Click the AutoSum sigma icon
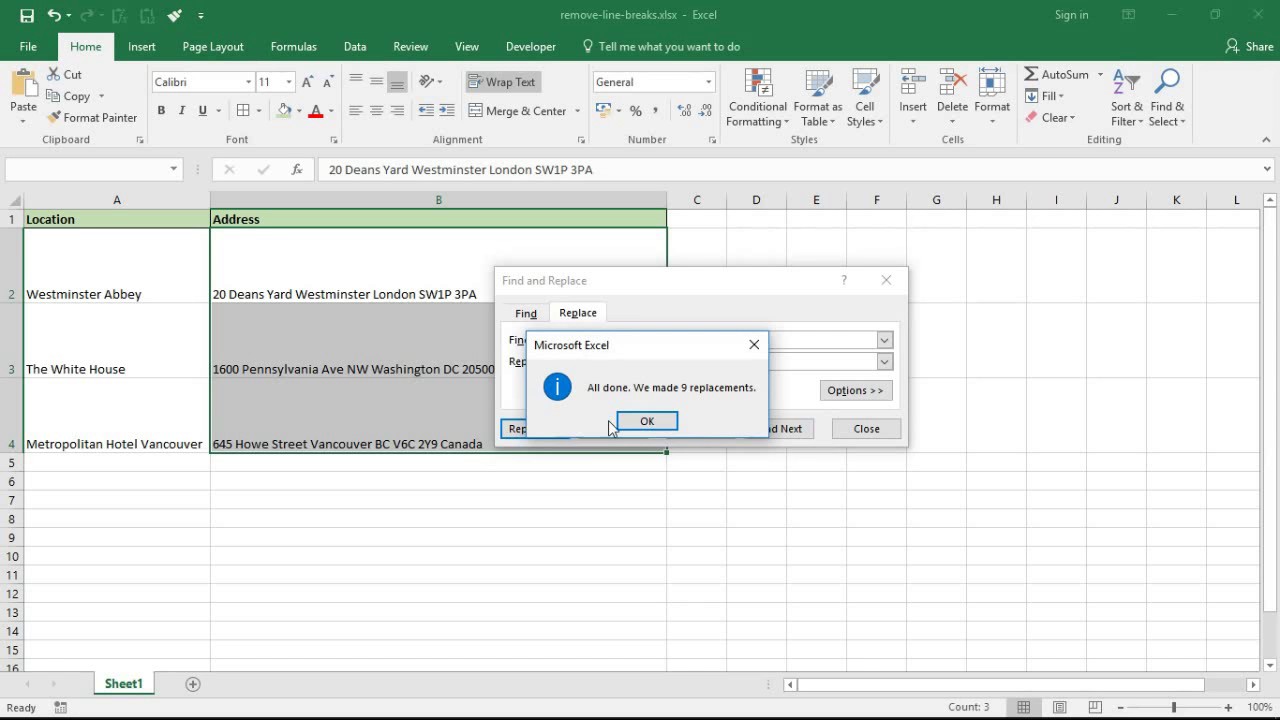The image size is (1280, 720). click(1031, 74)
